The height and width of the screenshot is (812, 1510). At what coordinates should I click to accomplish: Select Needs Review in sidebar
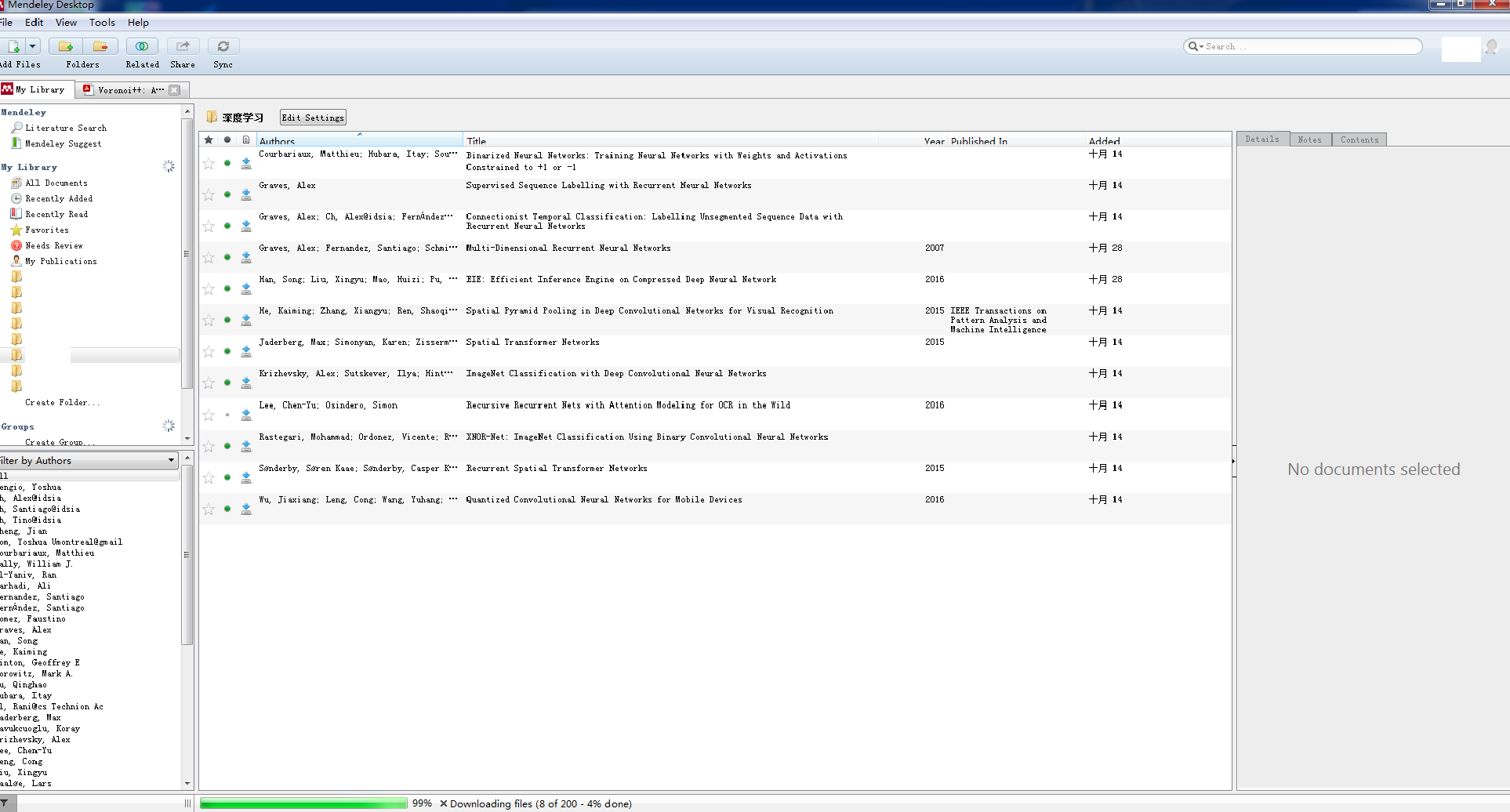click(x=53, y=245)
